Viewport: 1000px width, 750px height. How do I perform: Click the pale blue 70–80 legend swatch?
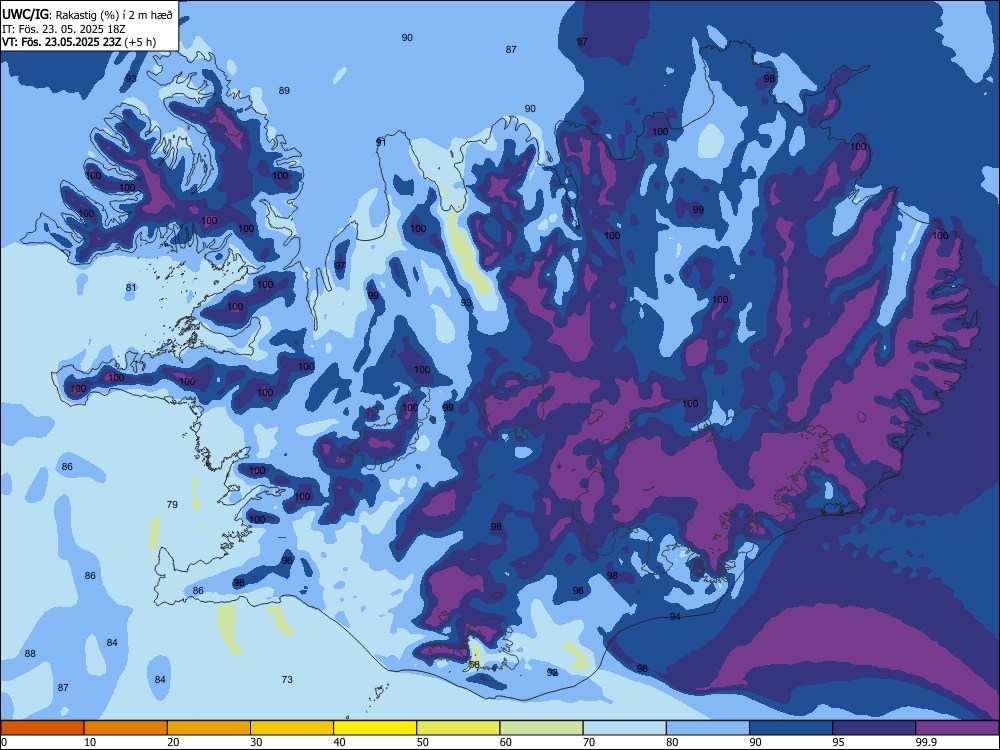pyautogui.click(x=624, y=728)
